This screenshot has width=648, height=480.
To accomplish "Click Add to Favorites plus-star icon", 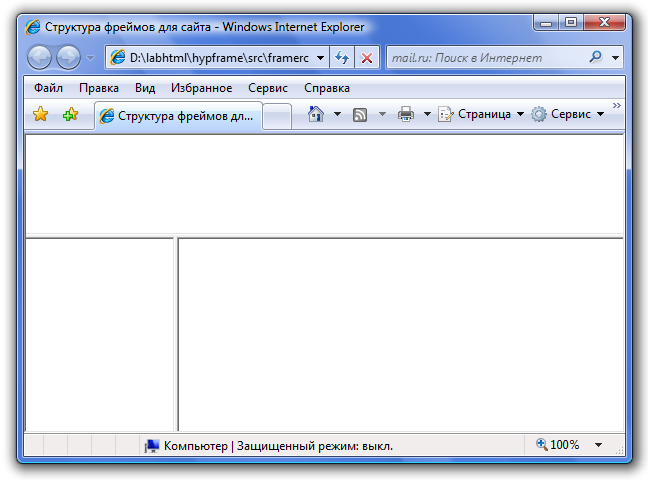I will click(x=71, y=114).
